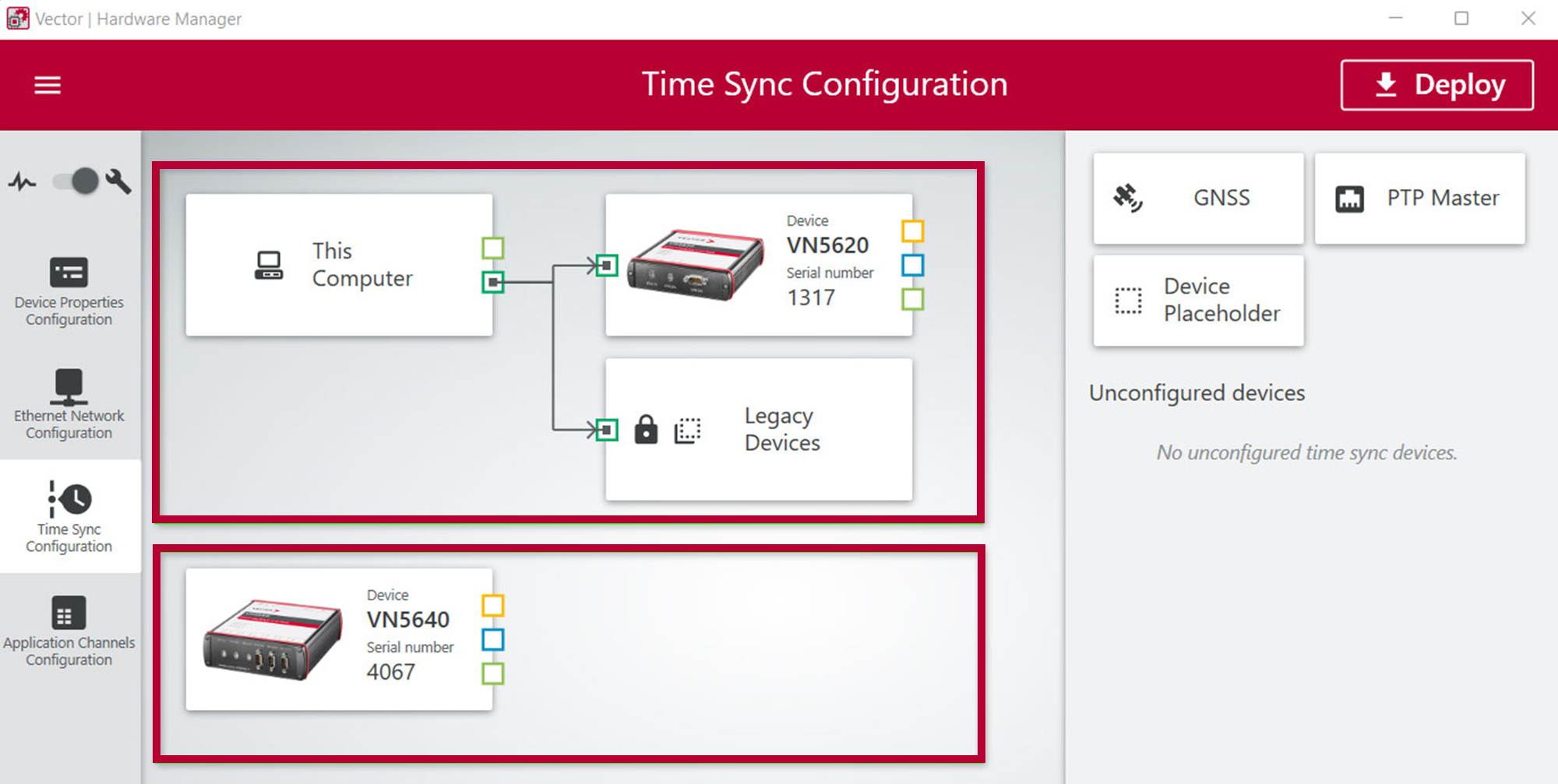Open Device Properties Configuration
Image resolution: width=1558 pixels, height=784 pixels.
(x=69, y=292)
